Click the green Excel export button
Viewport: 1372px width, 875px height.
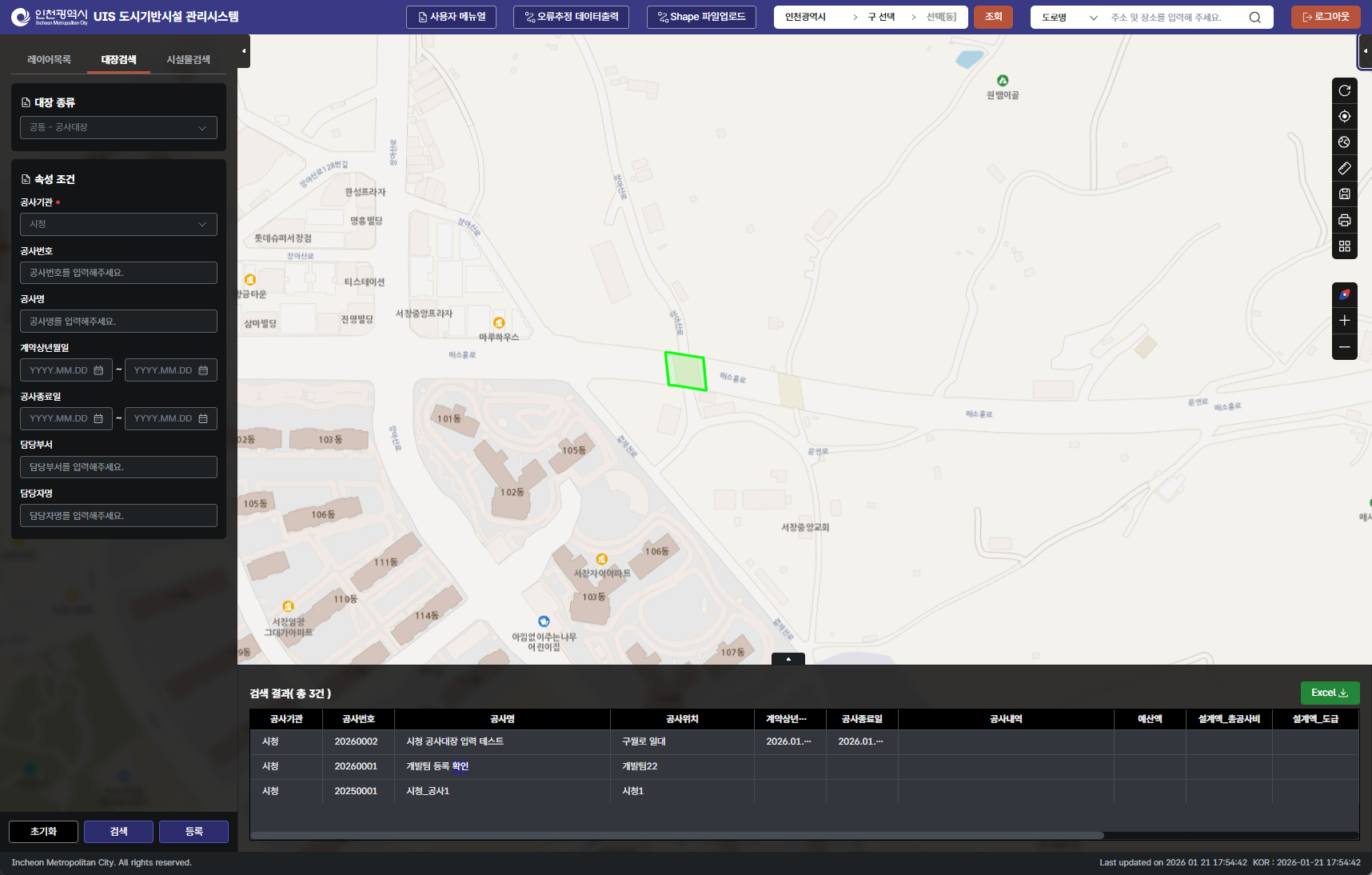point(1329,693)
